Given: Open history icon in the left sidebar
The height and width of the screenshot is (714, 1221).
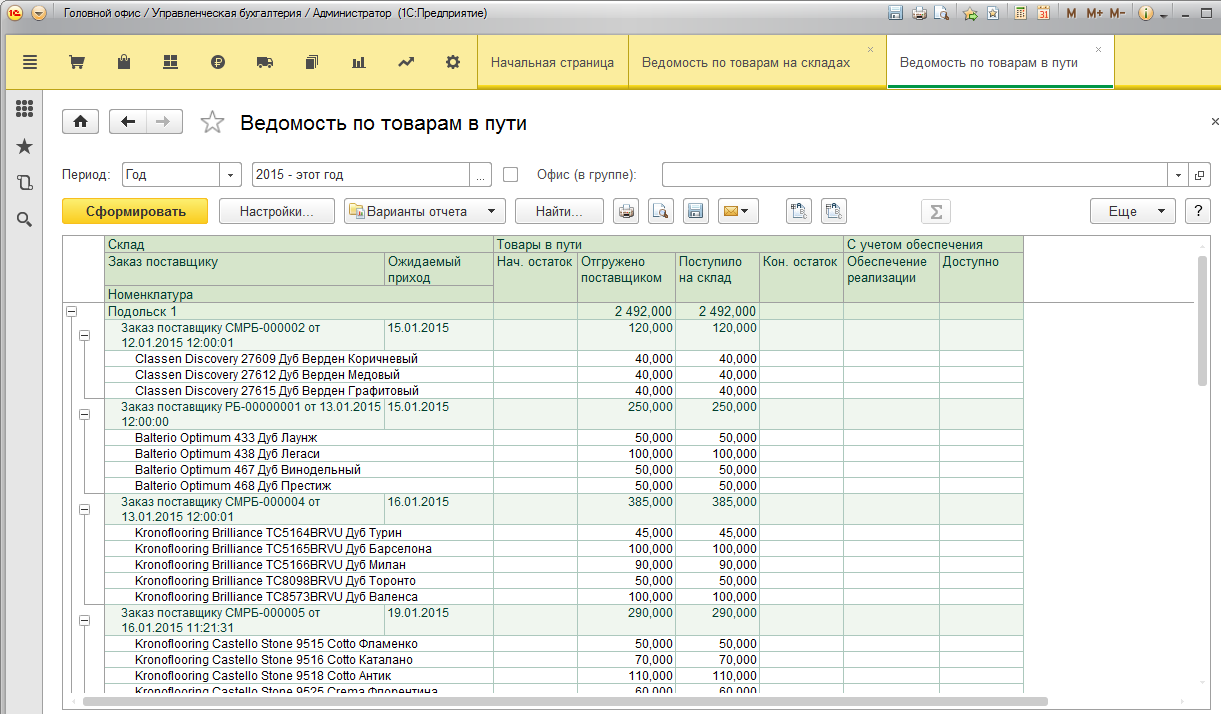Looking at the screenshot, I should (24, 183).
